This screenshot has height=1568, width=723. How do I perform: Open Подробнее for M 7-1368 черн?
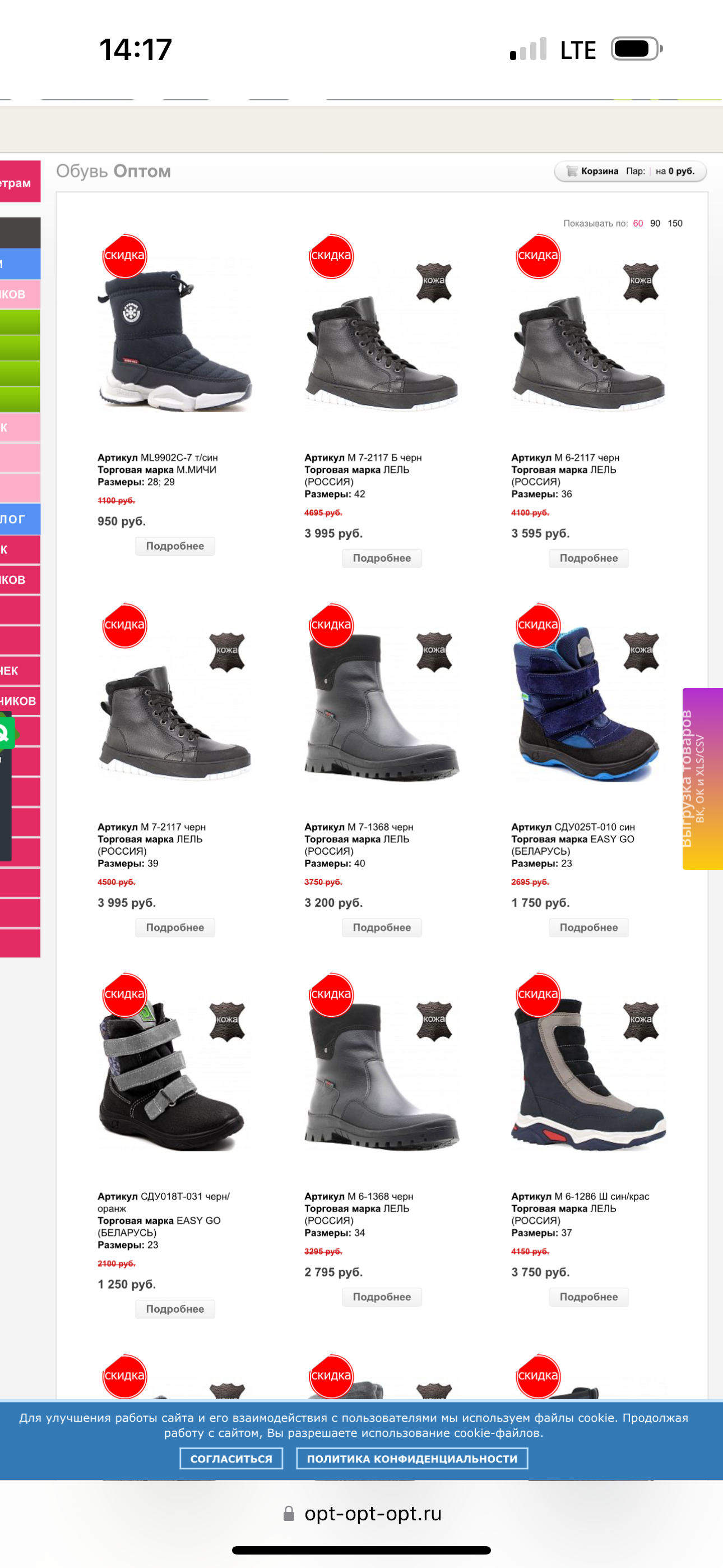coord(382,928)
